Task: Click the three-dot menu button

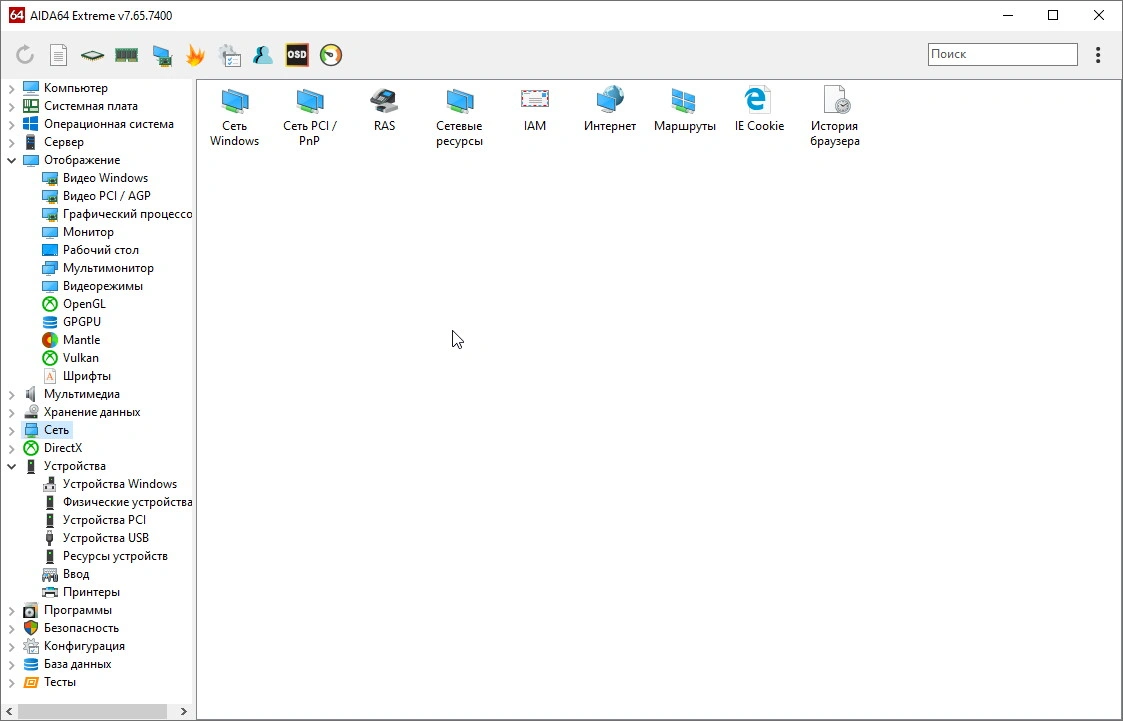Action: 1098,55
